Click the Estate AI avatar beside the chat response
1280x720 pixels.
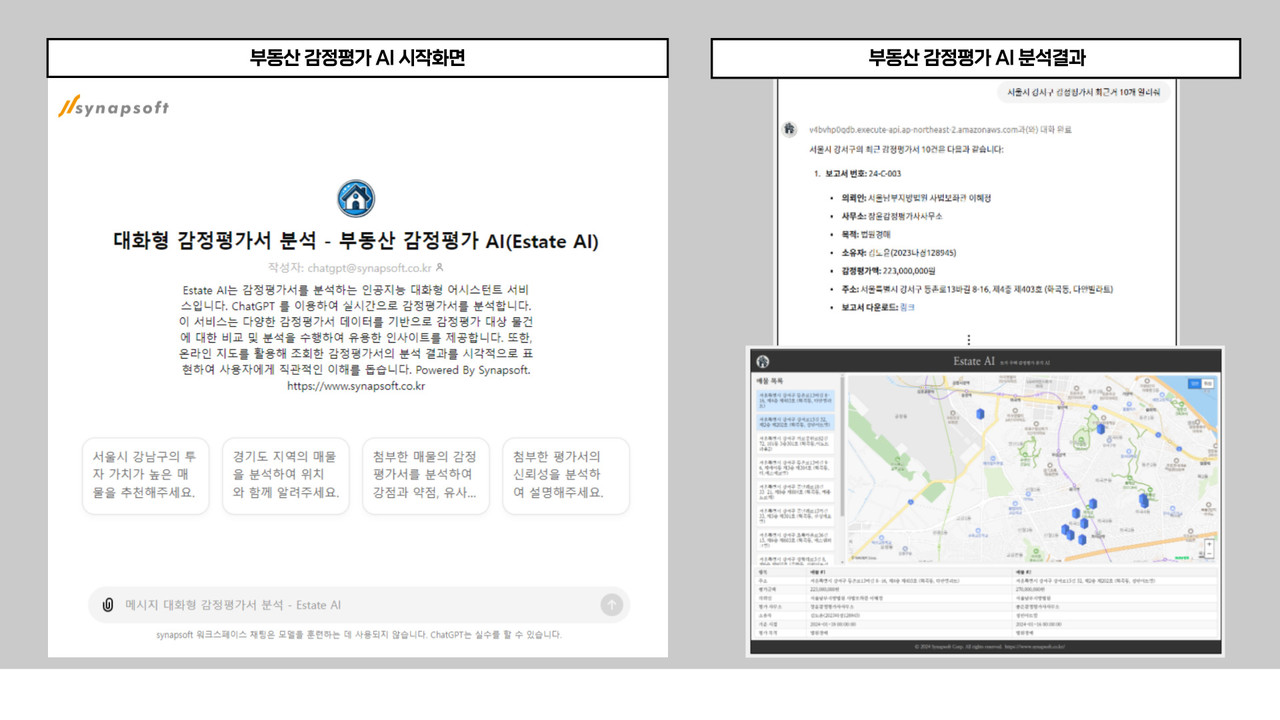[x=790, y=129]
